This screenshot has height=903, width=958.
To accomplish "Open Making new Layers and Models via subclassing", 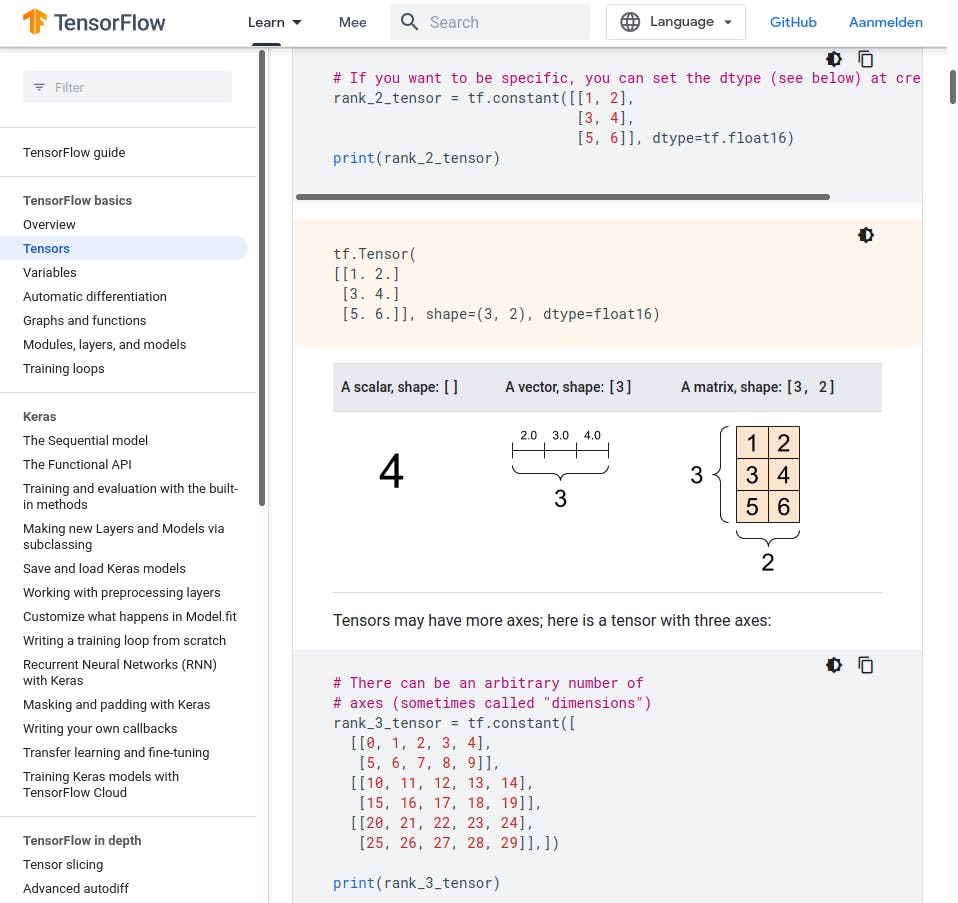I will pos(123,536).
